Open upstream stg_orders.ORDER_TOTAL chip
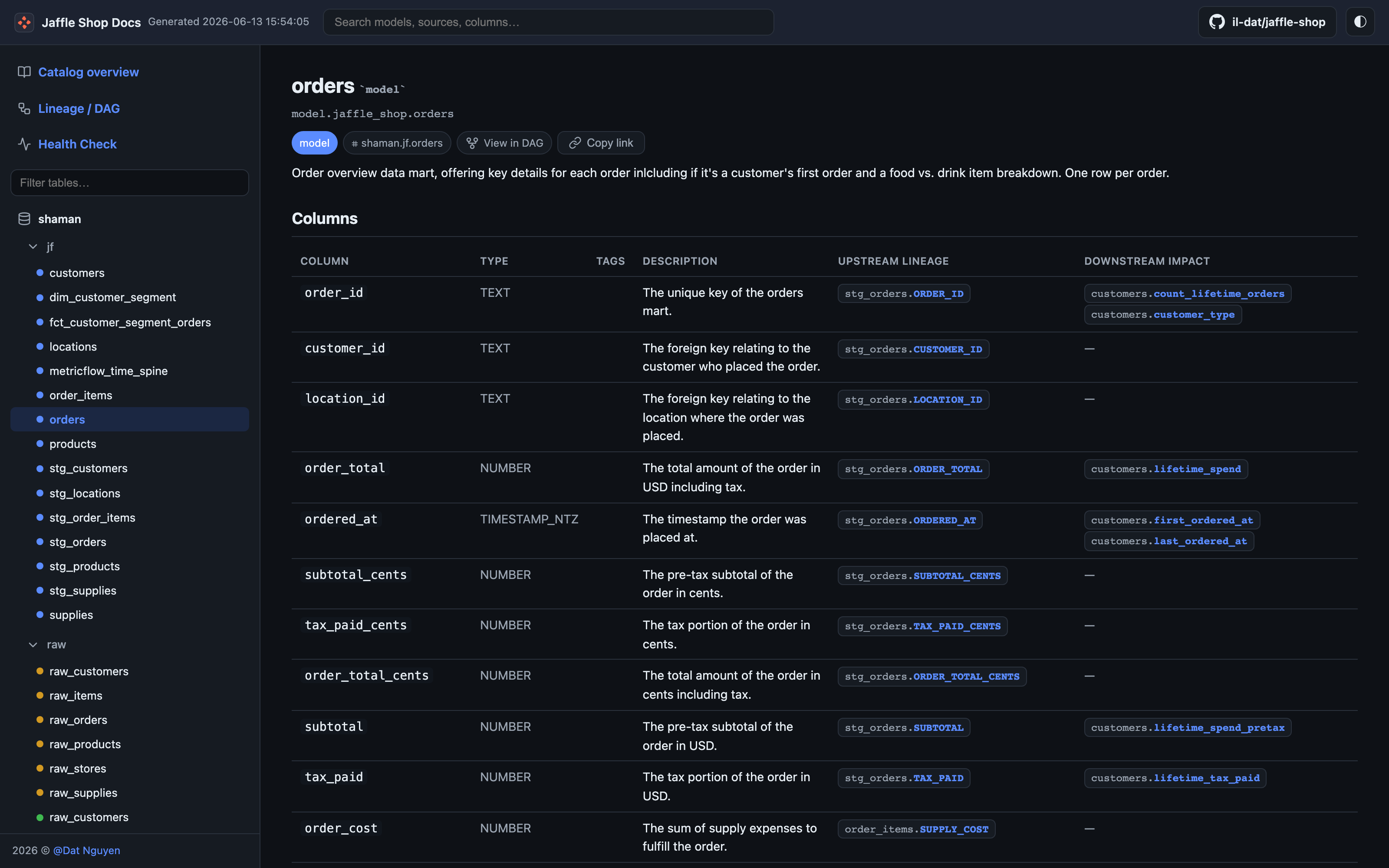 pos(913,469)
